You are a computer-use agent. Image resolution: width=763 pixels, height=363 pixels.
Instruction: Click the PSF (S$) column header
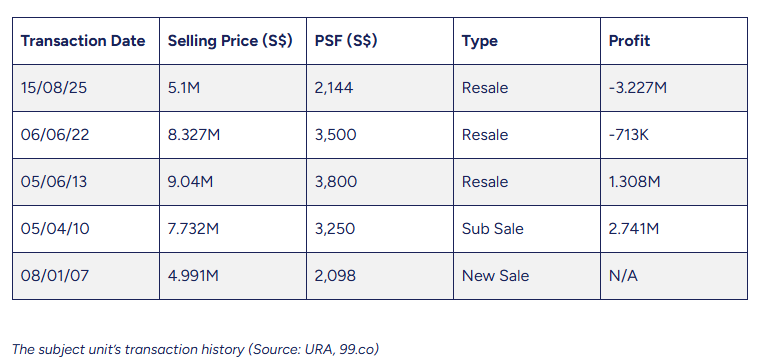[x=346, y=40]
